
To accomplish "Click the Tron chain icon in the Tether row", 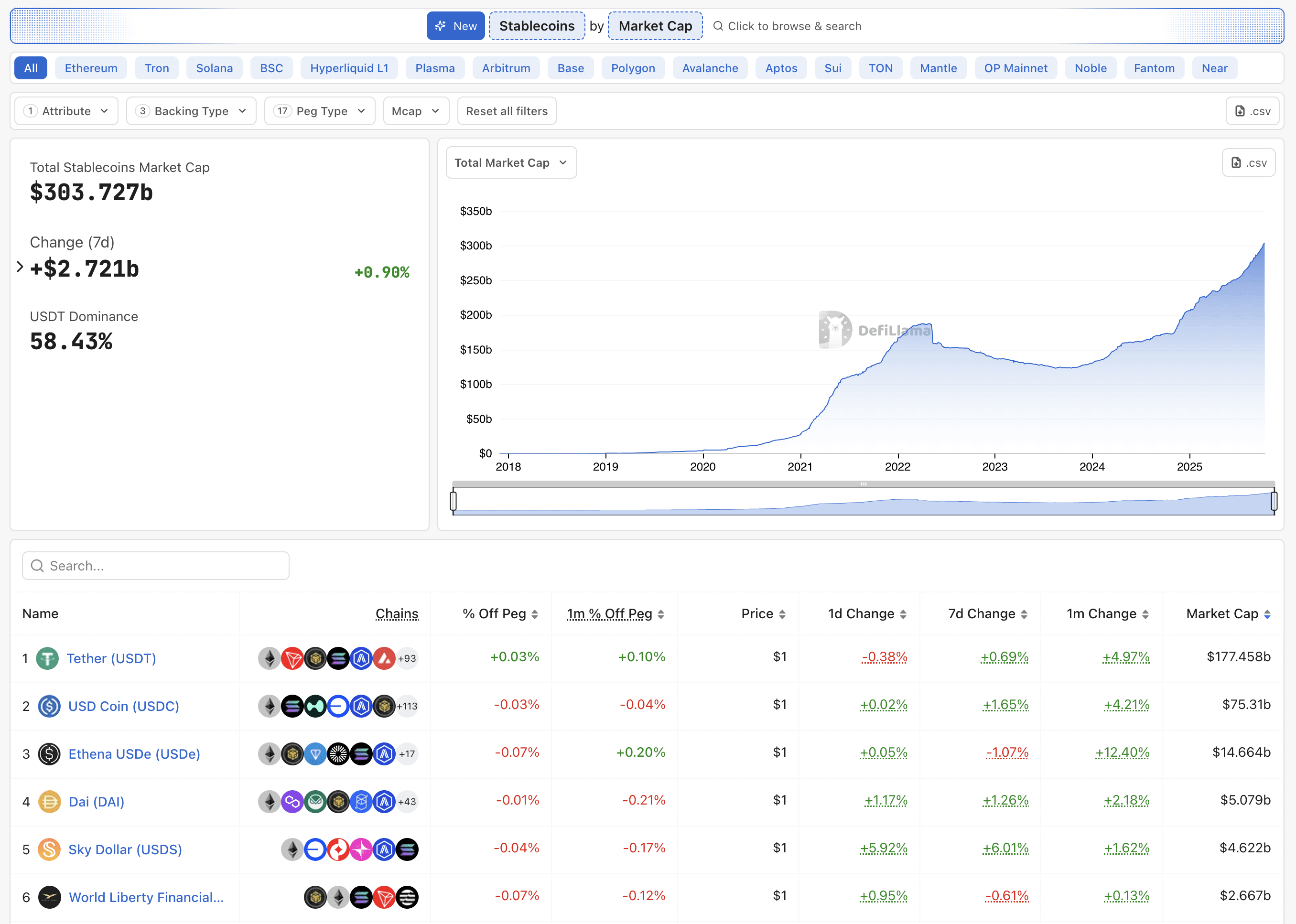I will (x=292, y=658).
